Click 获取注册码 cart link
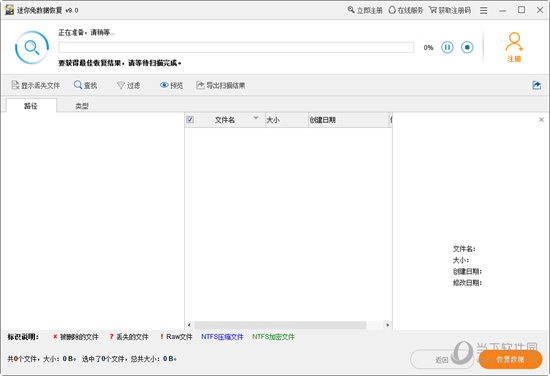Screen dimensions: 550x376 [450, 10]
